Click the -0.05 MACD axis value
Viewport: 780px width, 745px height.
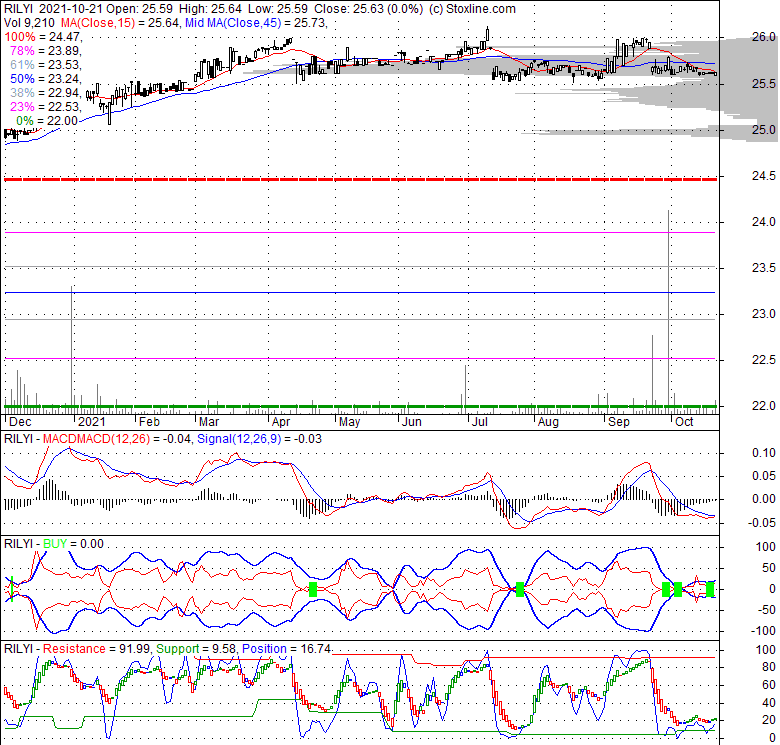(762, 523)
